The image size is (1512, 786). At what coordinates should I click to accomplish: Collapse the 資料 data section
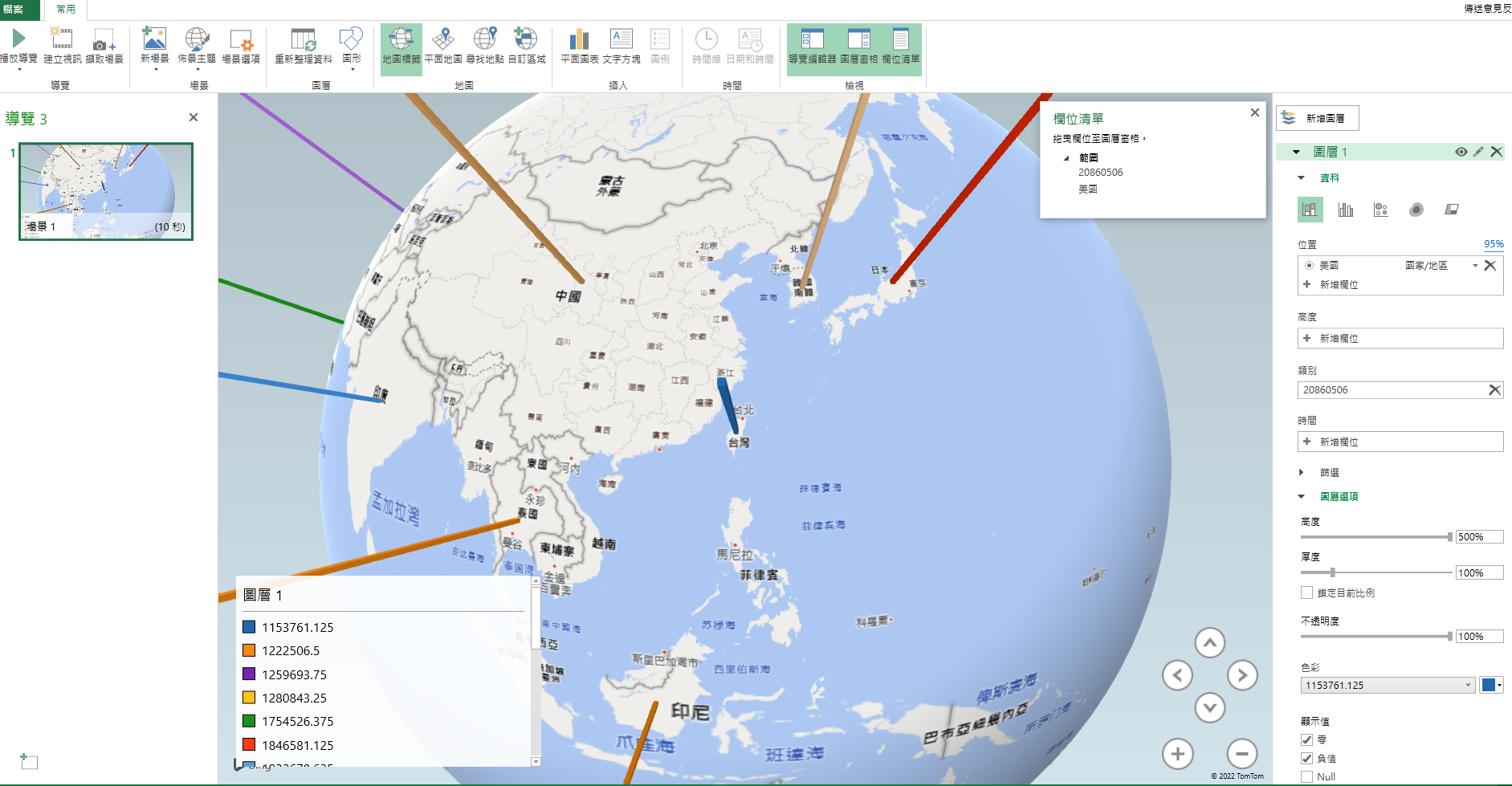click(x=1302, y=178)
